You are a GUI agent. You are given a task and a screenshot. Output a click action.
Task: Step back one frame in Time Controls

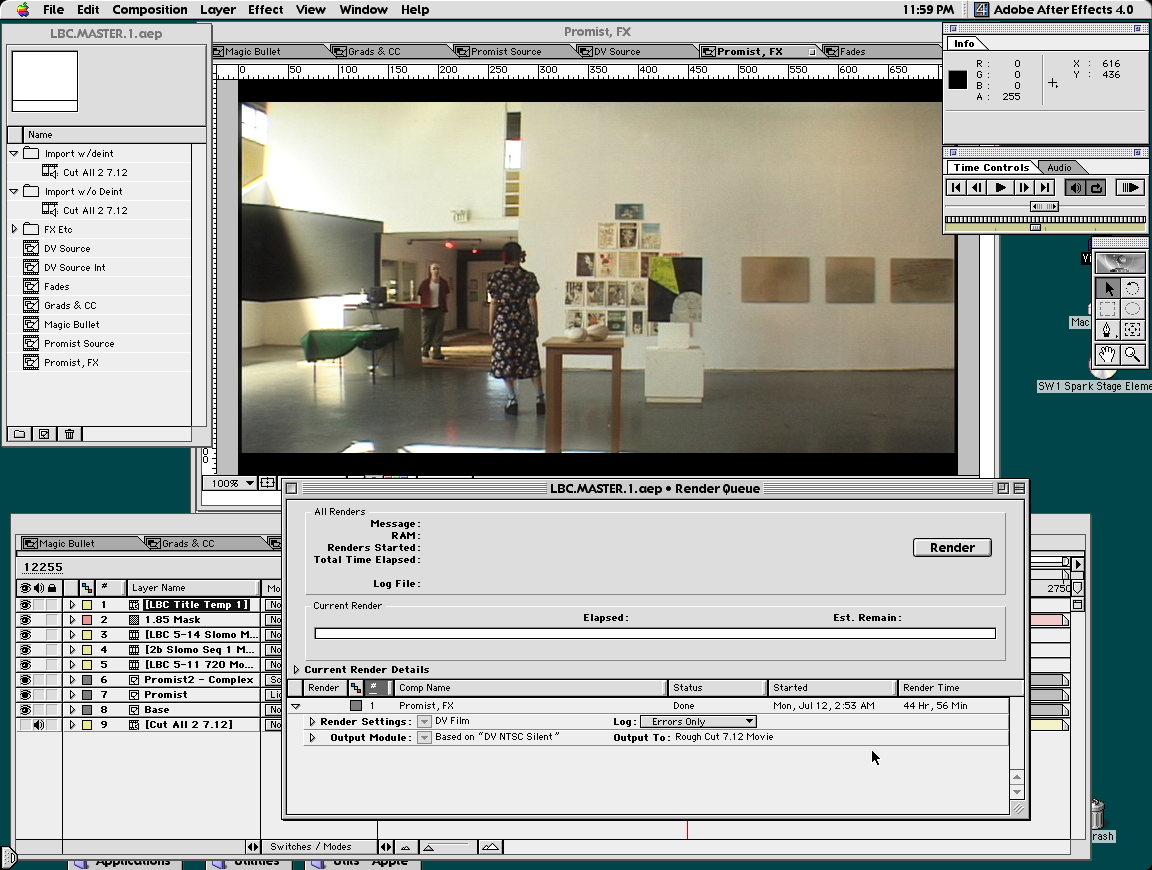[978, 187]
